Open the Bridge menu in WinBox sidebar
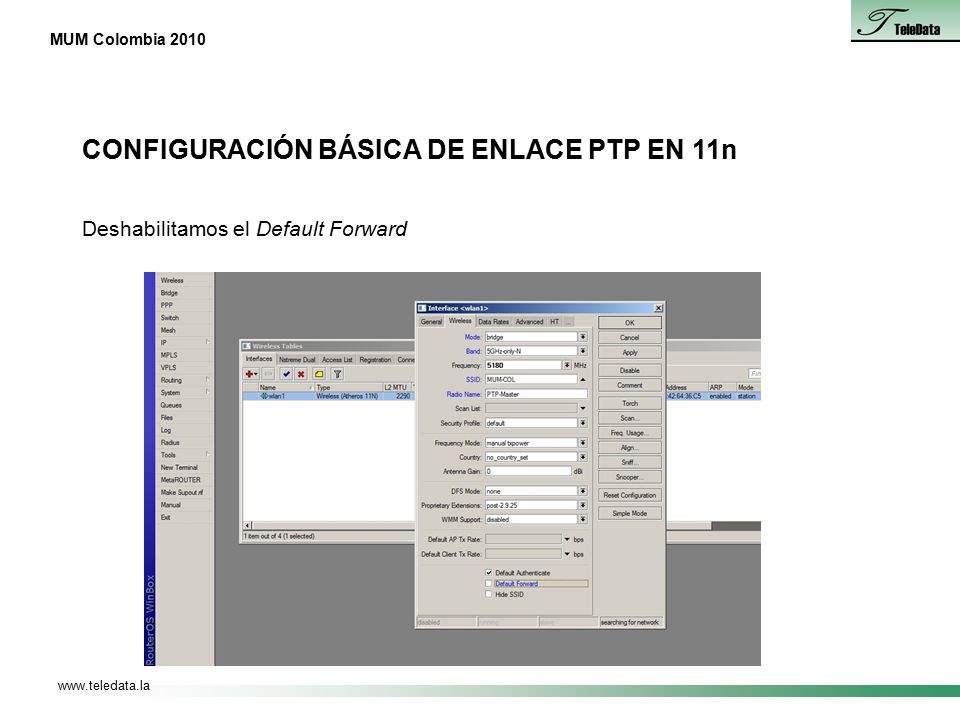This screenshot has width=960, height=720. point(170,293)
